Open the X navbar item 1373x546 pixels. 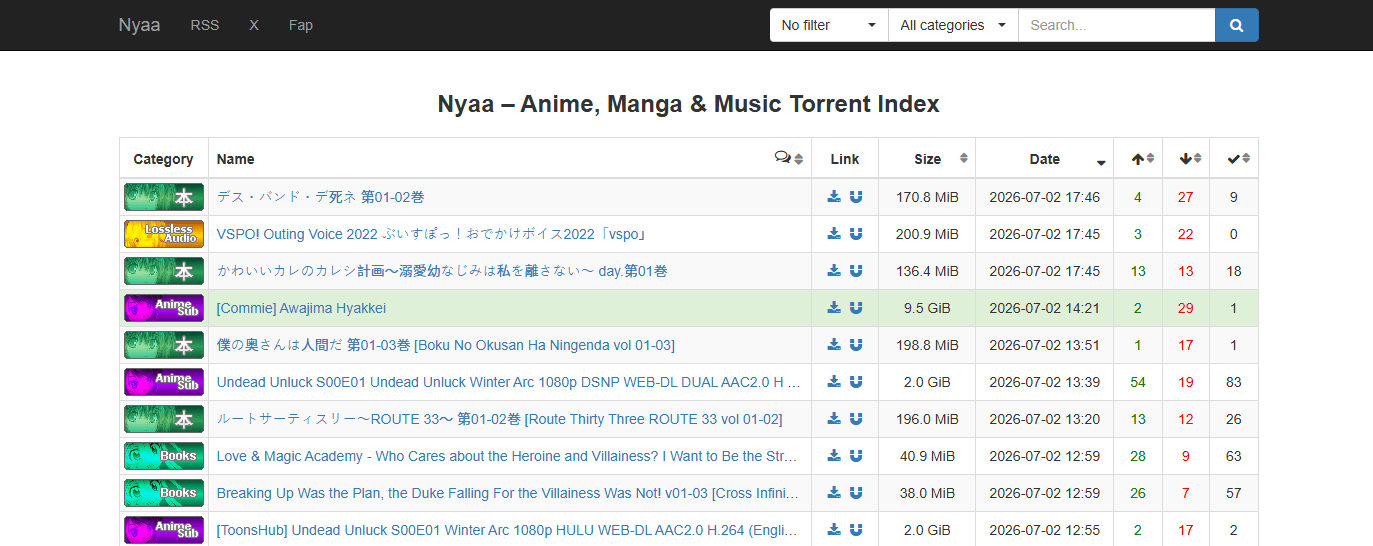[x=254, y=25]
